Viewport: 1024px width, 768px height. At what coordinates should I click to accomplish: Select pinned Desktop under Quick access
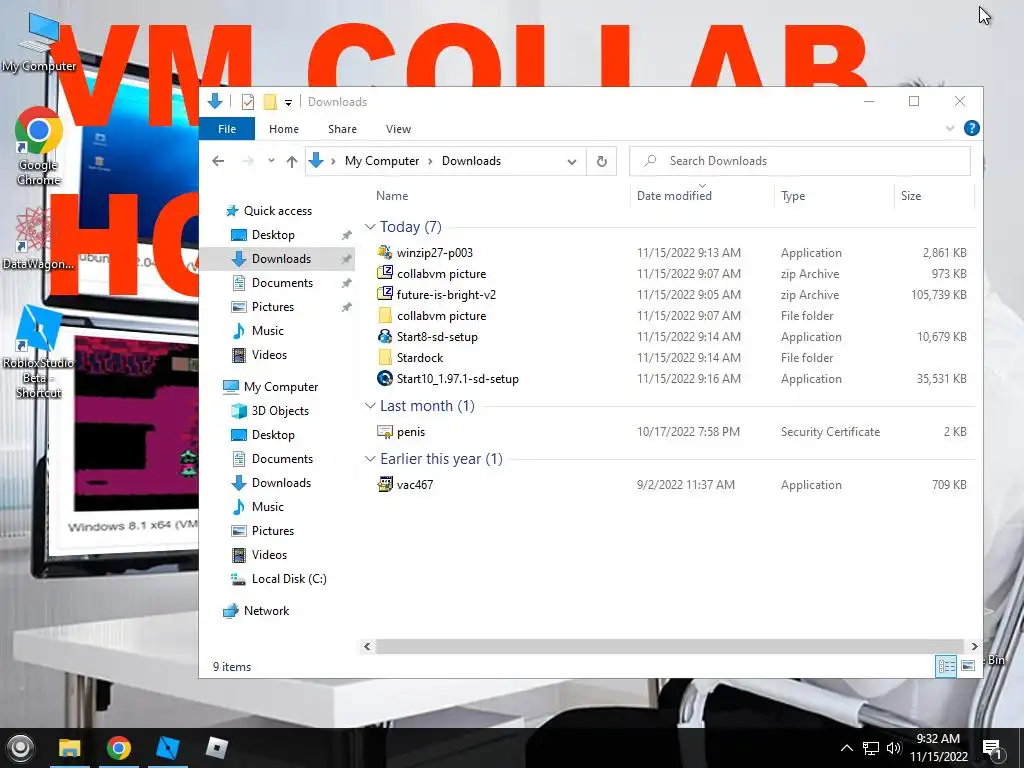pyautogui.click(x=273, y=234)
